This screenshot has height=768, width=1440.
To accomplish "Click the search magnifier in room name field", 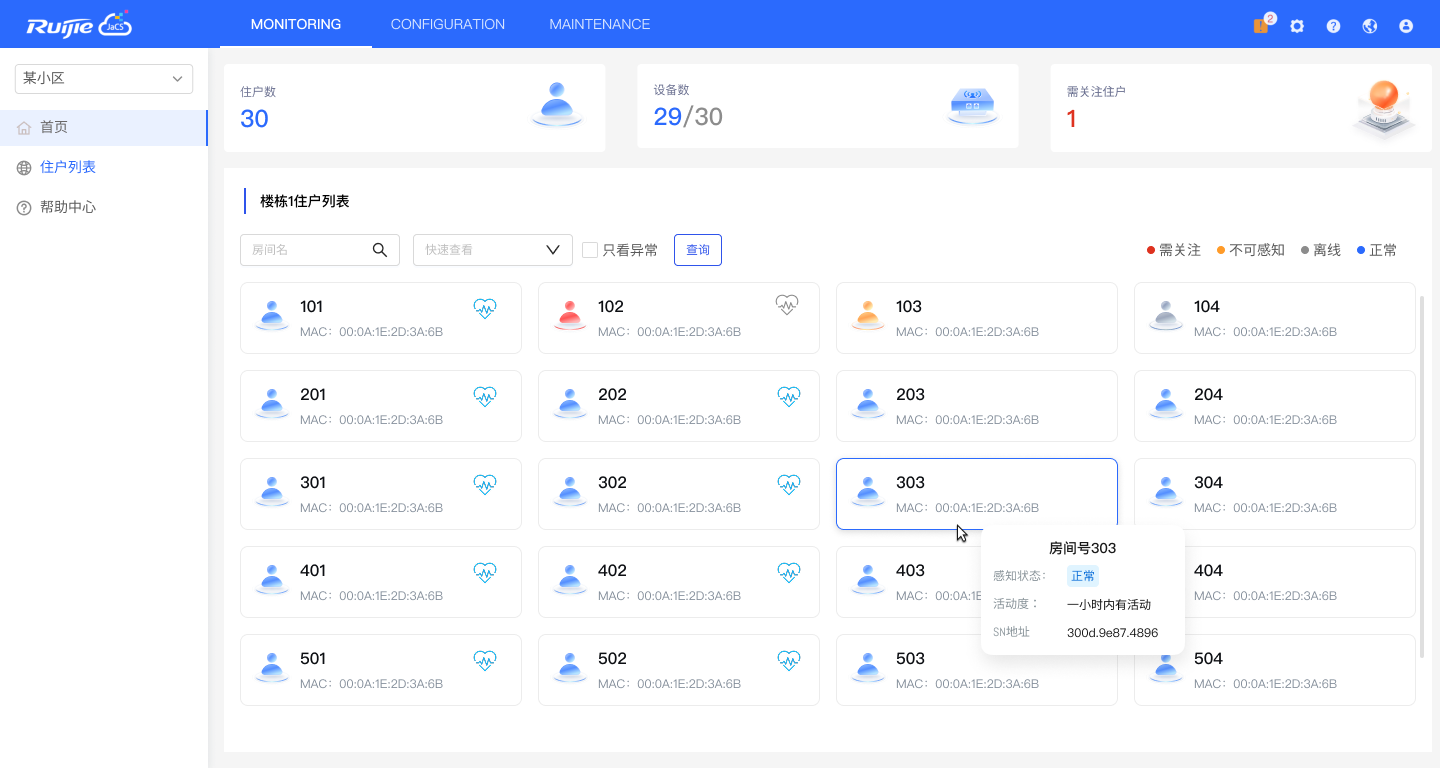I will click(380, 250).
